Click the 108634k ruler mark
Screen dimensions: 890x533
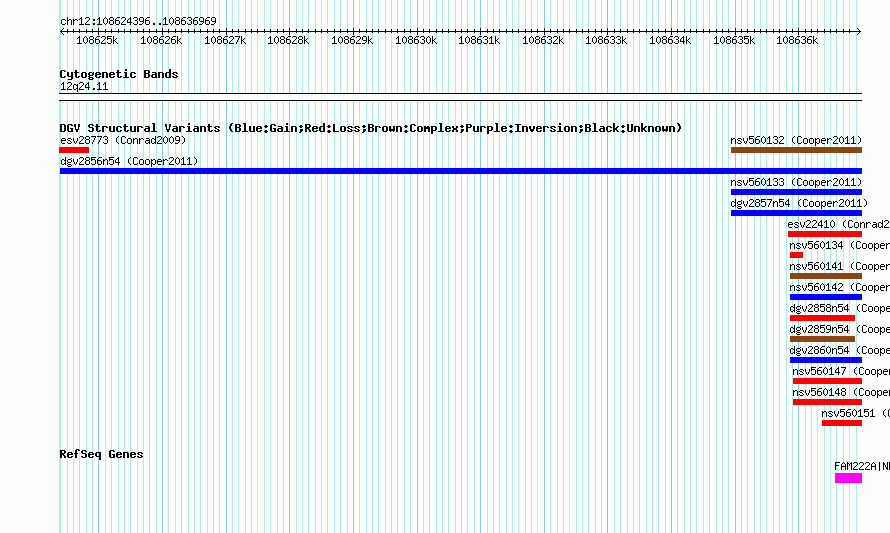pos(670,40)
